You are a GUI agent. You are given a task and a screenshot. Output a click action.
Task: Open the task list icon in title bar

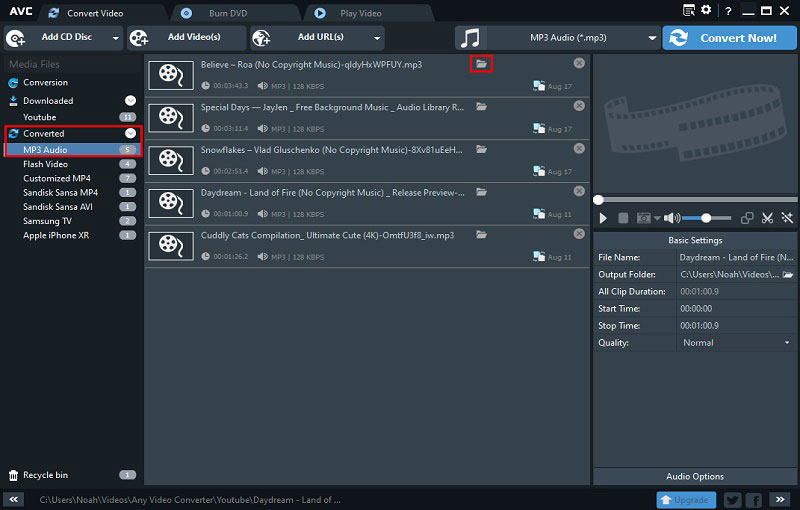pos(689,10)
